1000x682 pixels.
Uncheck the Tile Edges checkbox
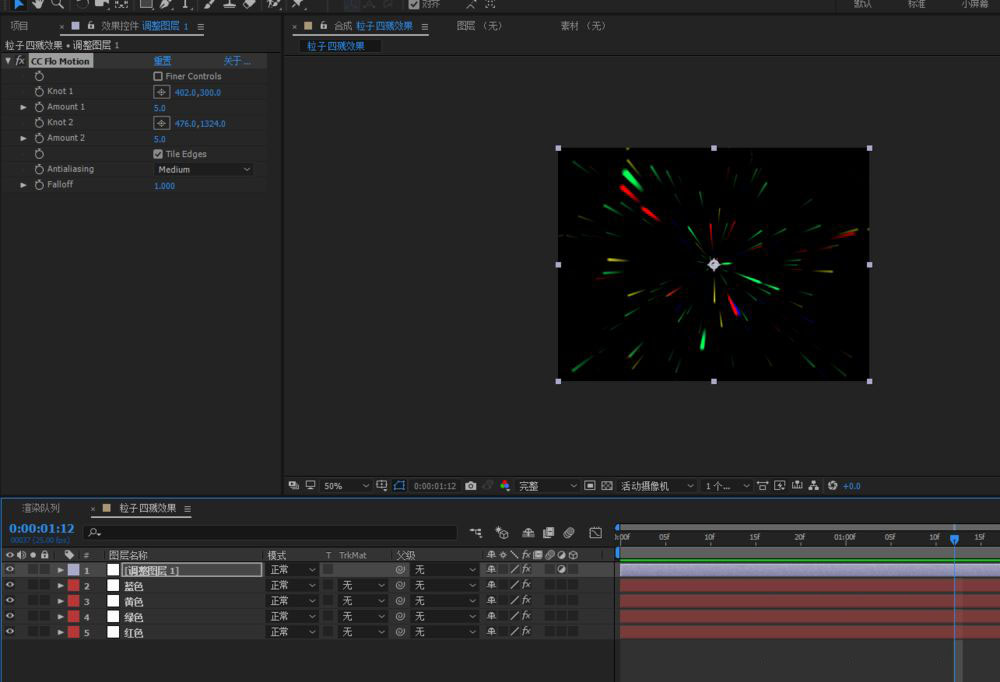(x=158, y=154)
